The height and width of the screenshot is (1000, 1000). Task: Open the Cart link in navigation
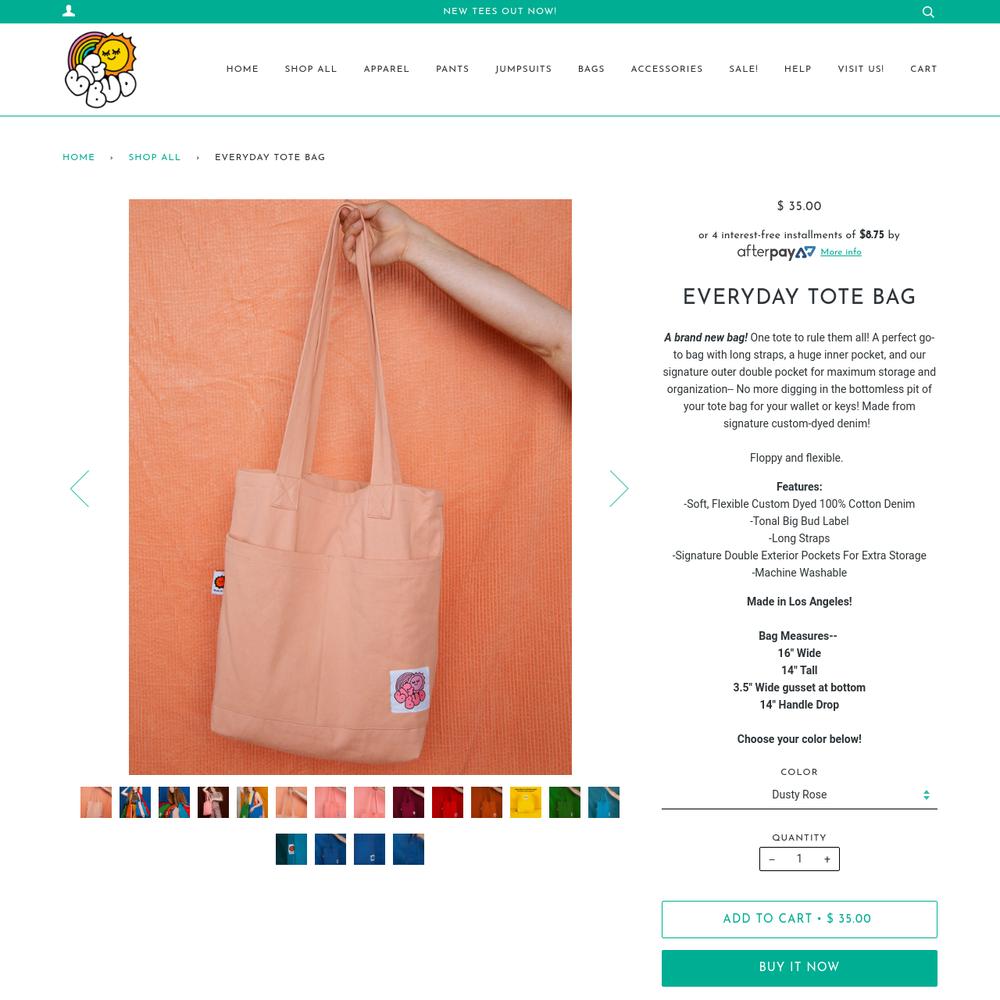pyautogui.click(x=923, y=69)
